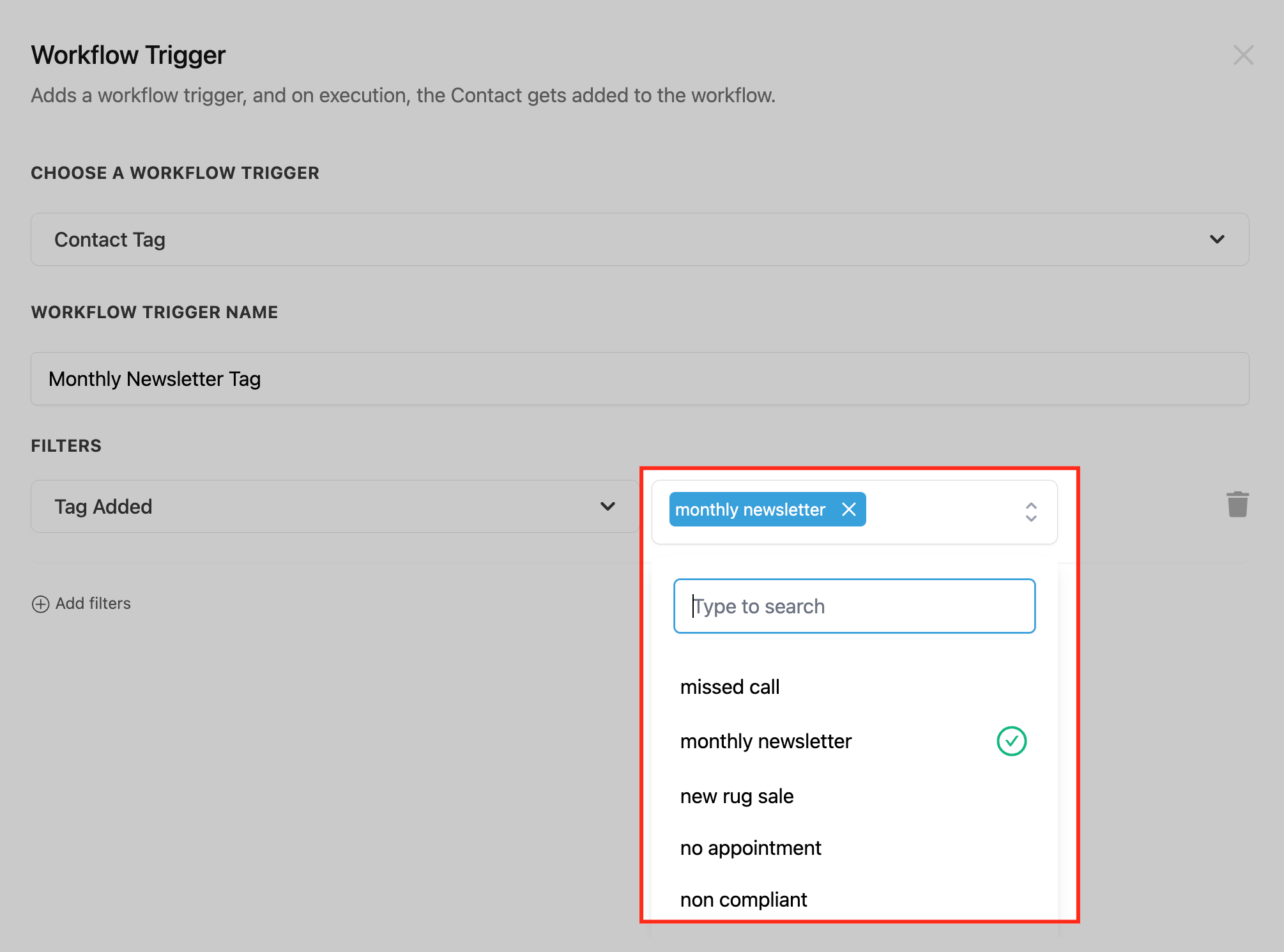Remove the monthly newsletter tag chip
The height and width of the screenshot is (952, 1284).
coord(848,509)
